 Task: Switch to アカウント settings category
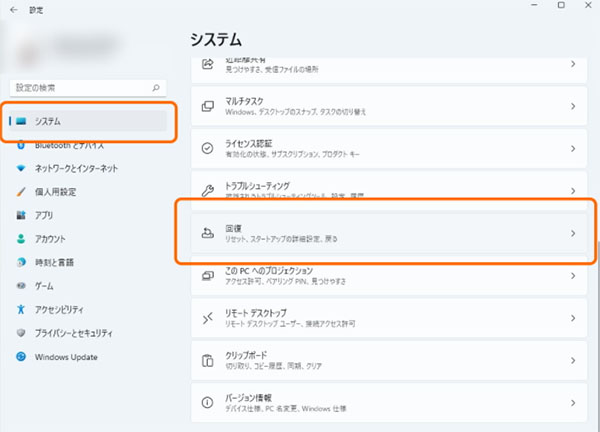pyautogui.click(x=88, y=239)
